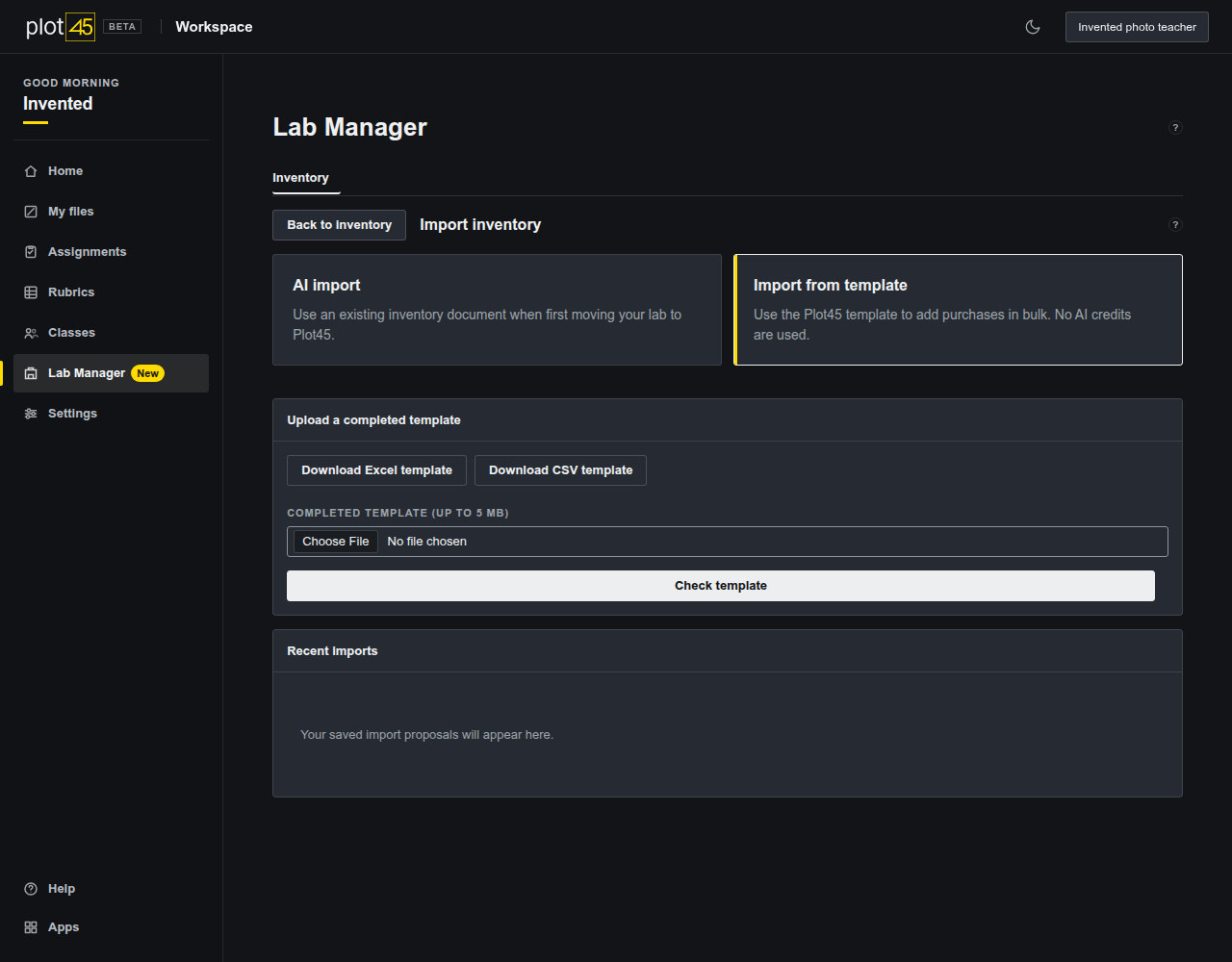Image resolution: width=1232 pixels, height=962 pixels.
Task: Click the Settings sliders icon
Action: (31, 414)
